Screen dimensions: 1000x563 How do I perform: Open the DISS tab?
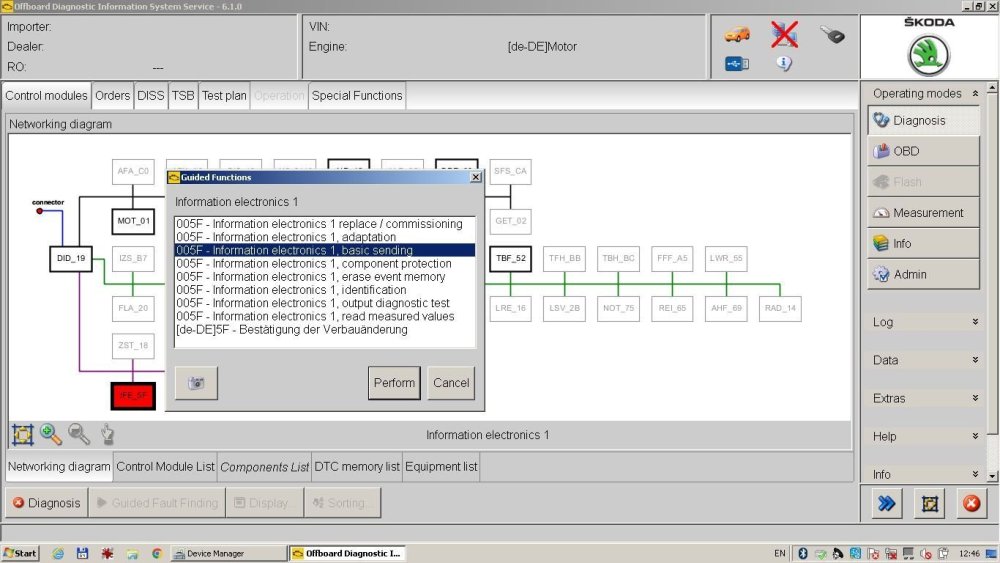(x=151, y=96)
